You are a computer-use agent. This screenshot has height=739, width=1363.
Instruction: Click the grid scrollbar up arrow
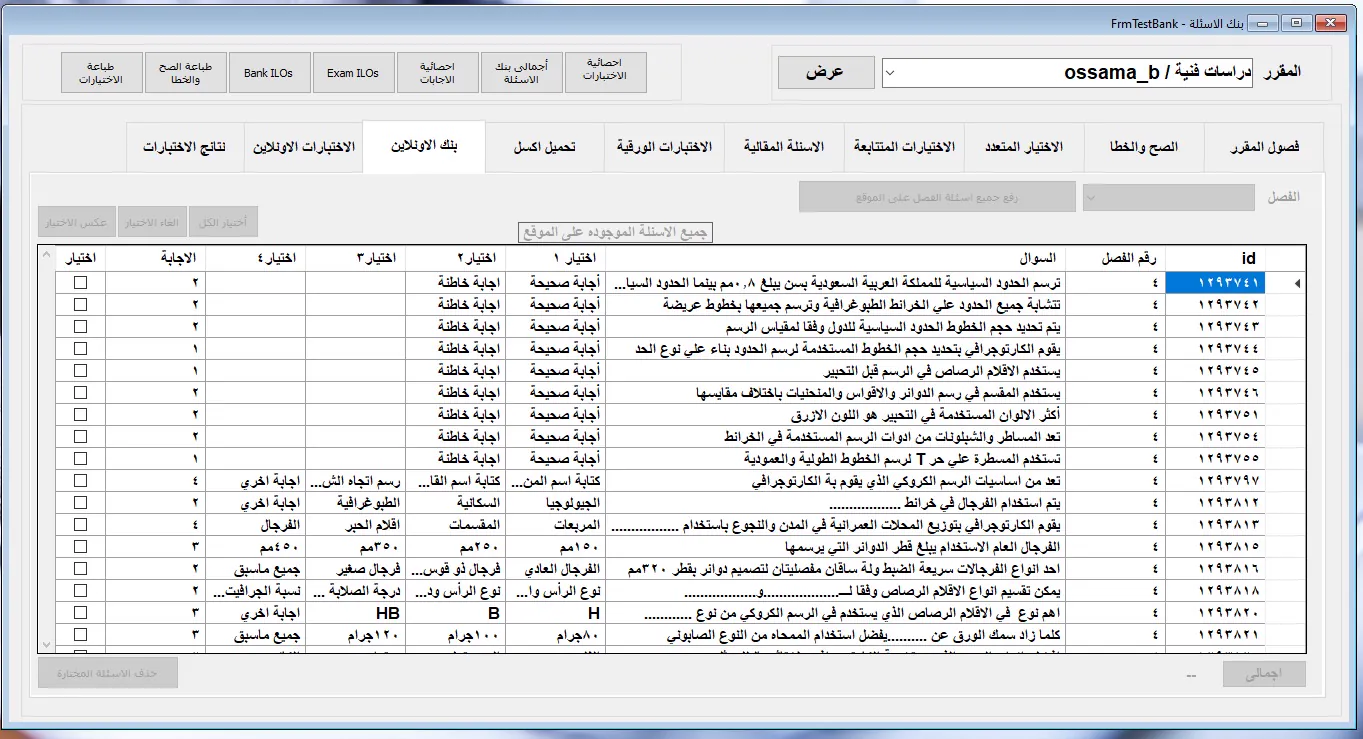click(46, 257)
